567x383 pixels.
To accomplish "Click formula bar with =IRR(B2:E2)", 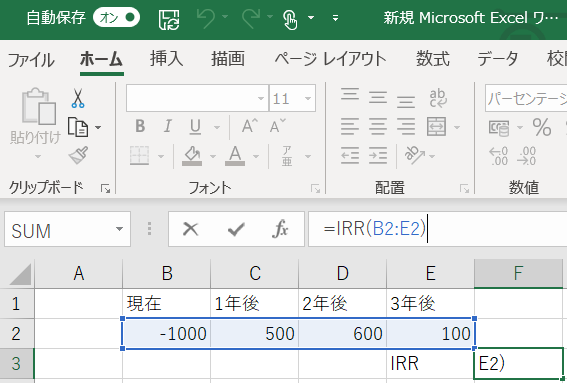I will coord(438,229).
